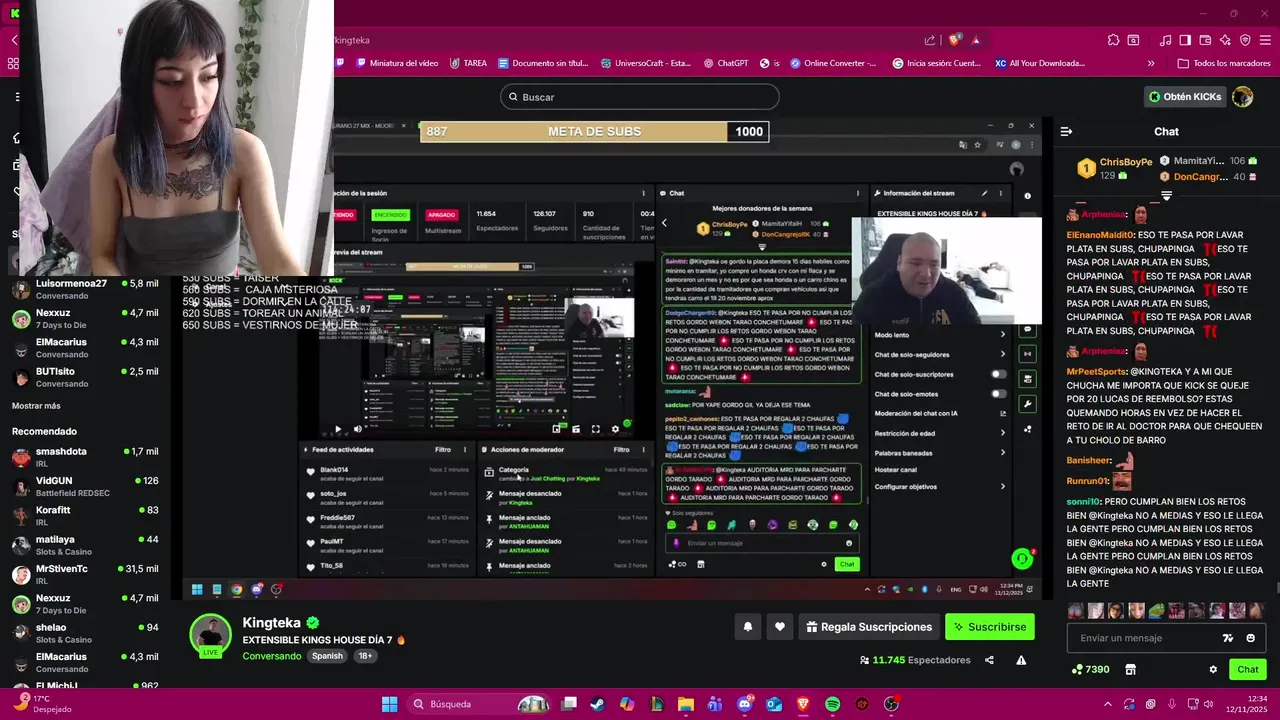
Task: Click the Brave Shields lion icon
Action: (x=955, y=40)
